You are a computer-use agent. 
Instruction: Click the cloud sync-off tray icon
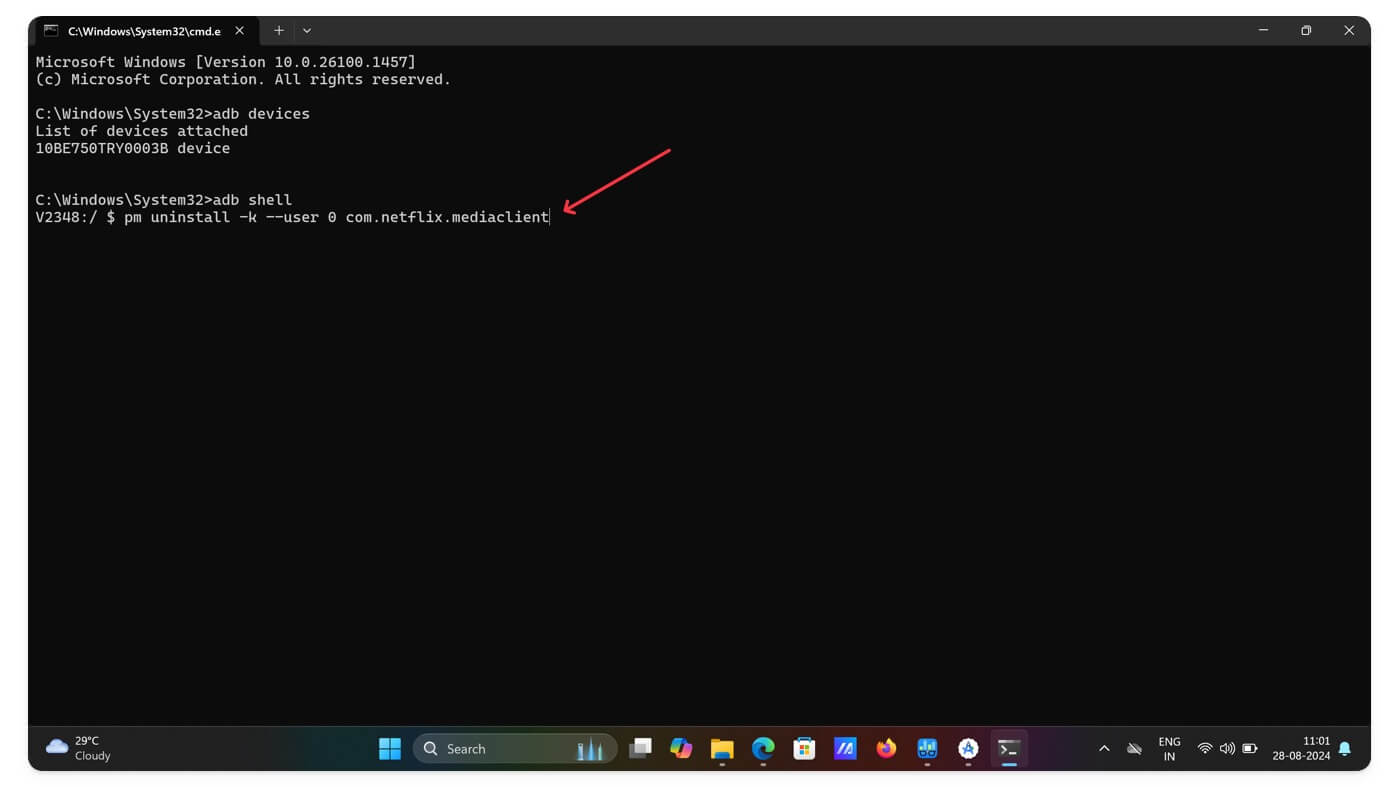[x=1134, y=748]
